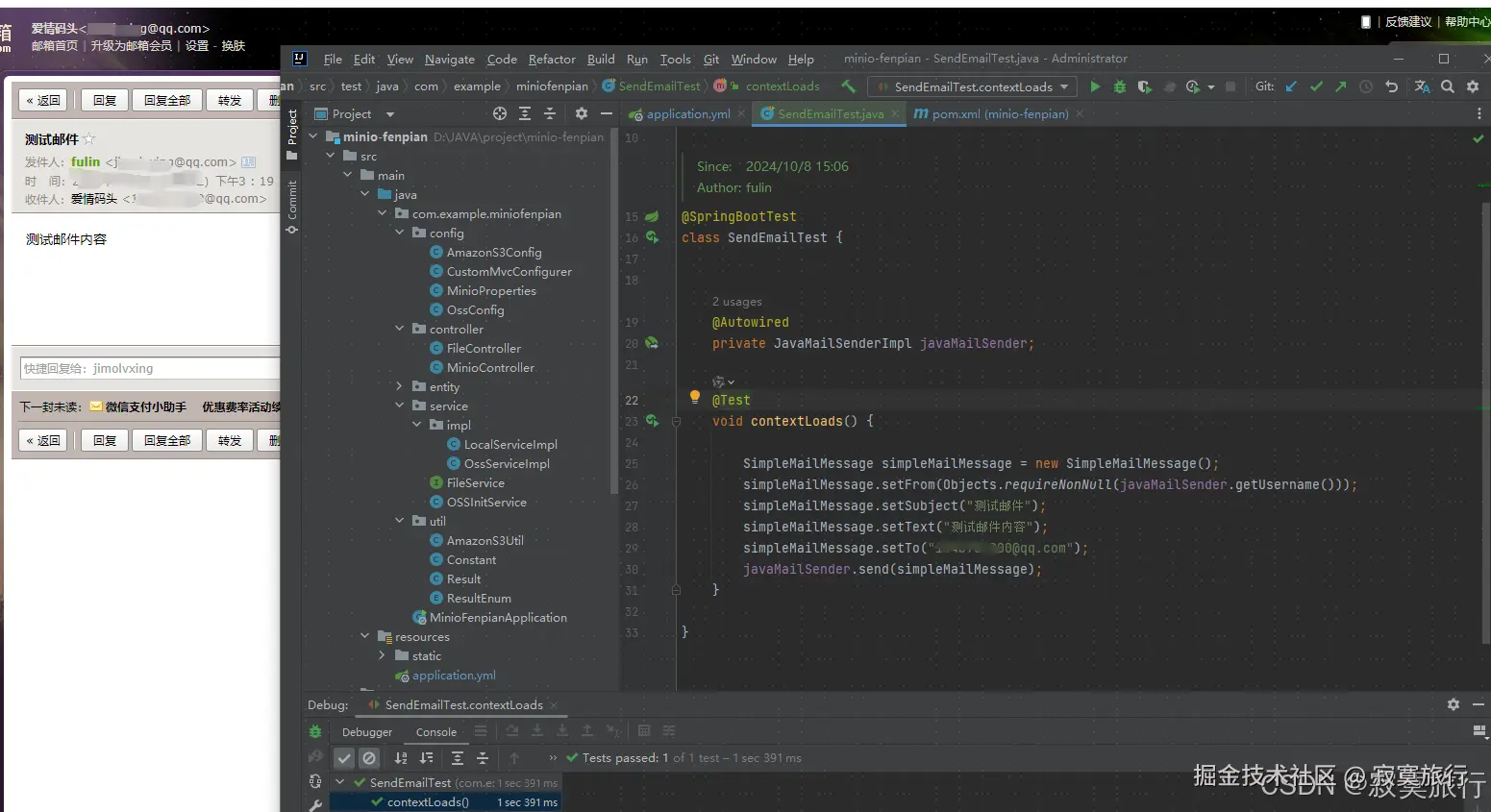This screenshot has width=1491, height=812.
Task: Collapse the controller package folder
Action: [400, 329]
